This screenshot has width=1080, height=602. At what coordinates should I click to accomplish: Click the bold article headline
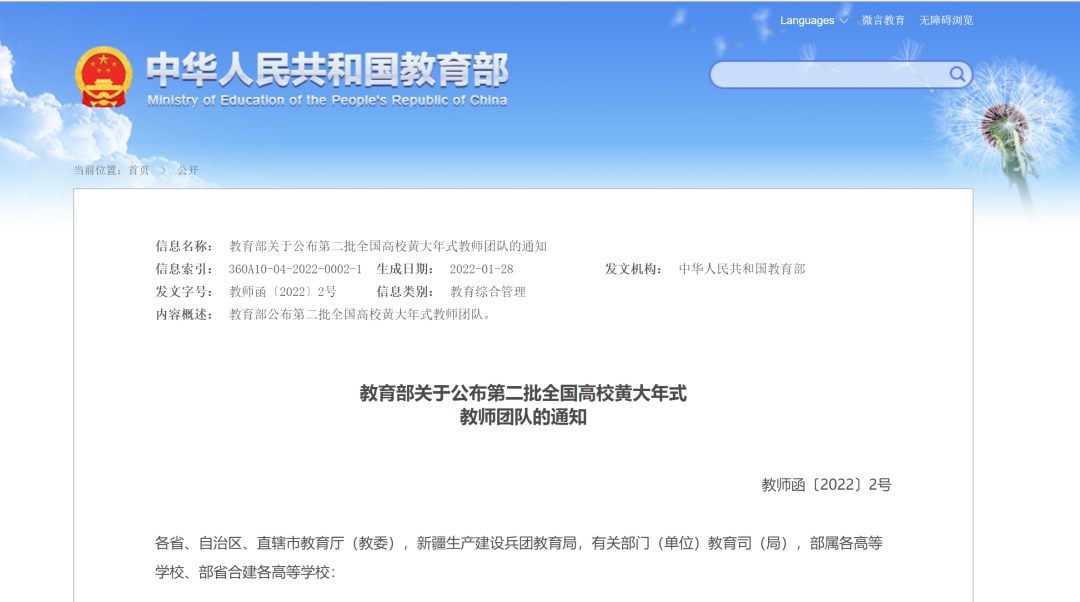pyautogui.click(x=523, y=405)
